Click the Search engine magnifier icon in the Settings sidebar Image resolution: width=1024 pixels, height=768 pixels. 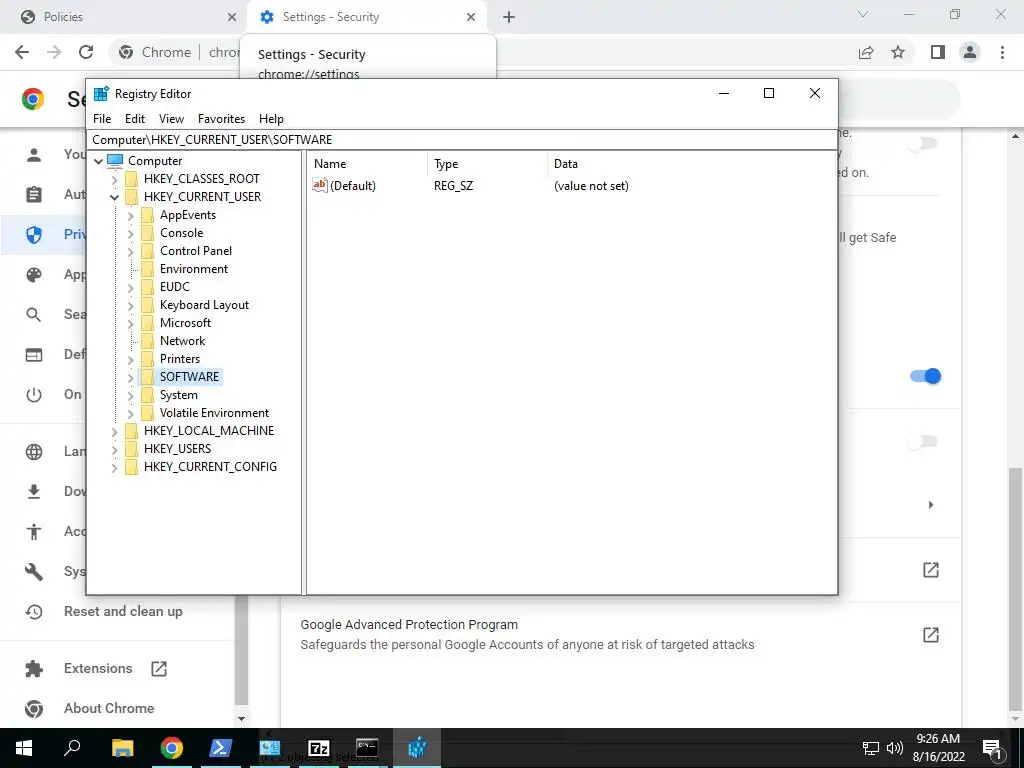click(34, 315)
